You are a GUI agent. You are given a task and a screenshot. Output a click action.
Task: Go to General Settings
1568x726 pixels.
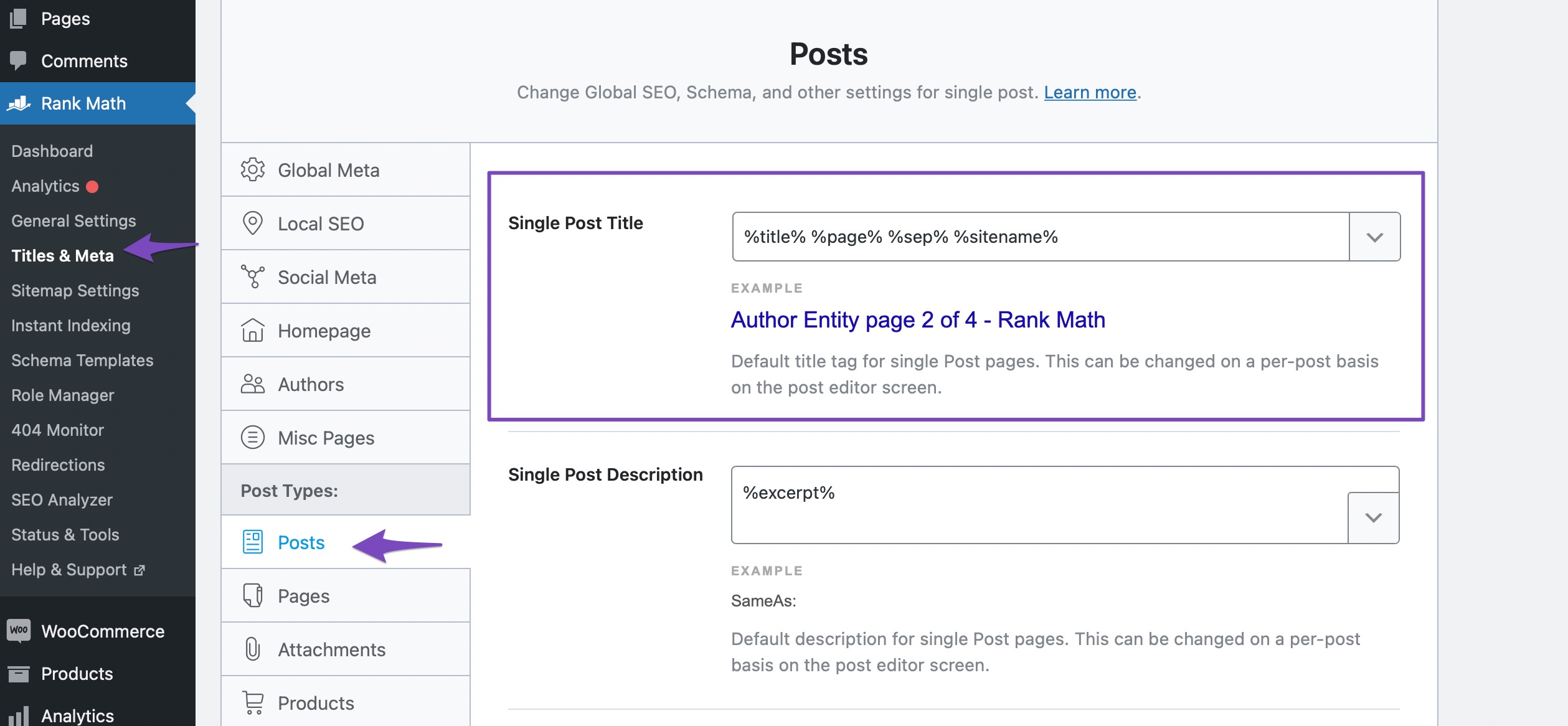click(x=73, y=221)
